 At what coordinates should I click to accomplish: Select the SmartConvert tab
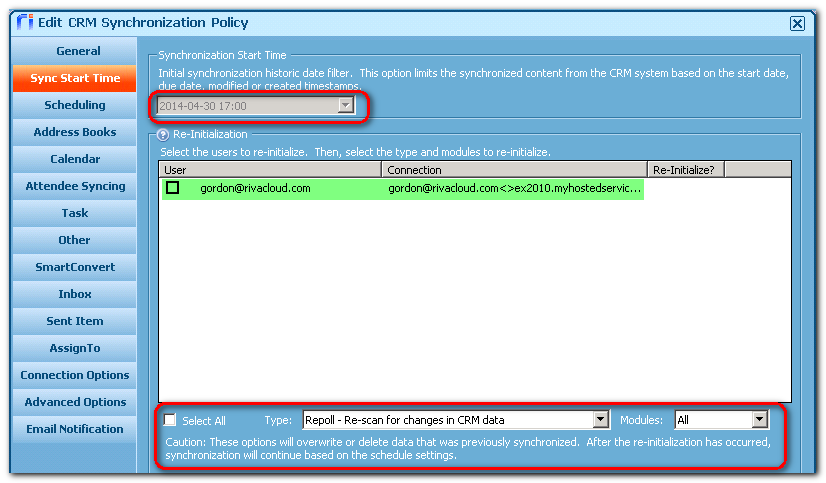pyautogui.click(x=74, y=267)
